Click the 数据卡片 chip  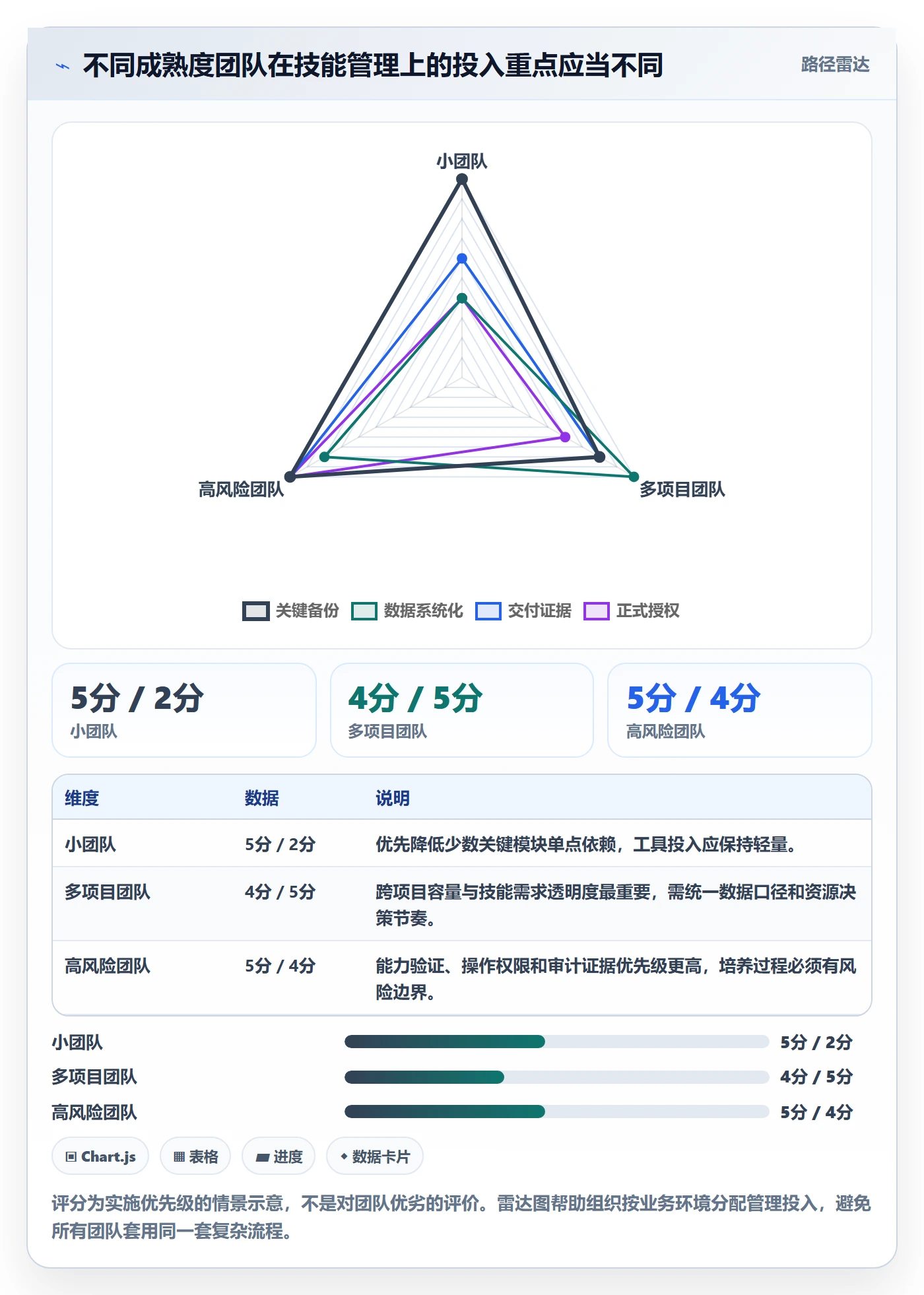tap(375, 1156)
